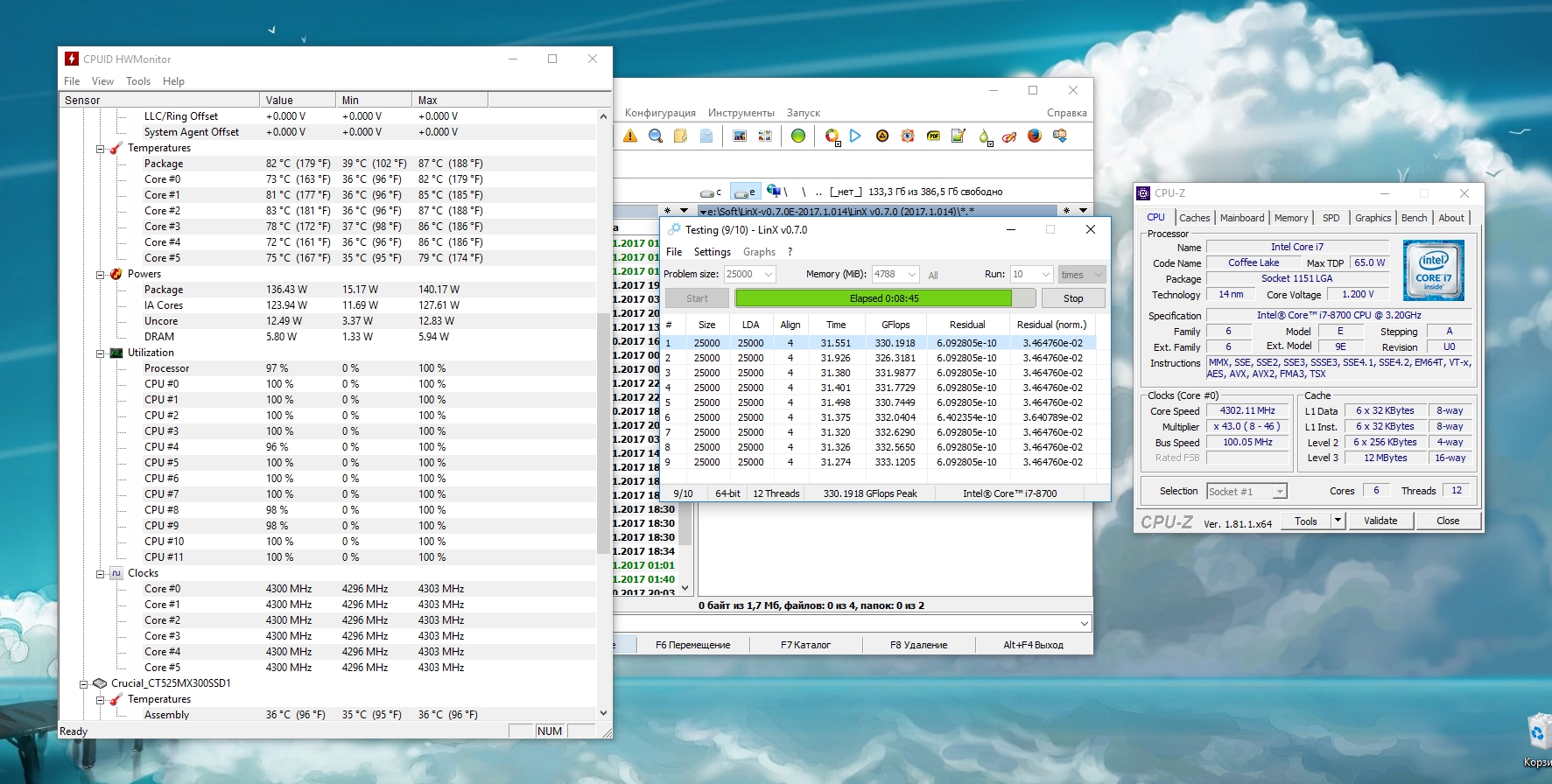Viewport: 1552px width, 784px height.
Task: Open the magnifier search tool in toolbar
Action: 656,136
